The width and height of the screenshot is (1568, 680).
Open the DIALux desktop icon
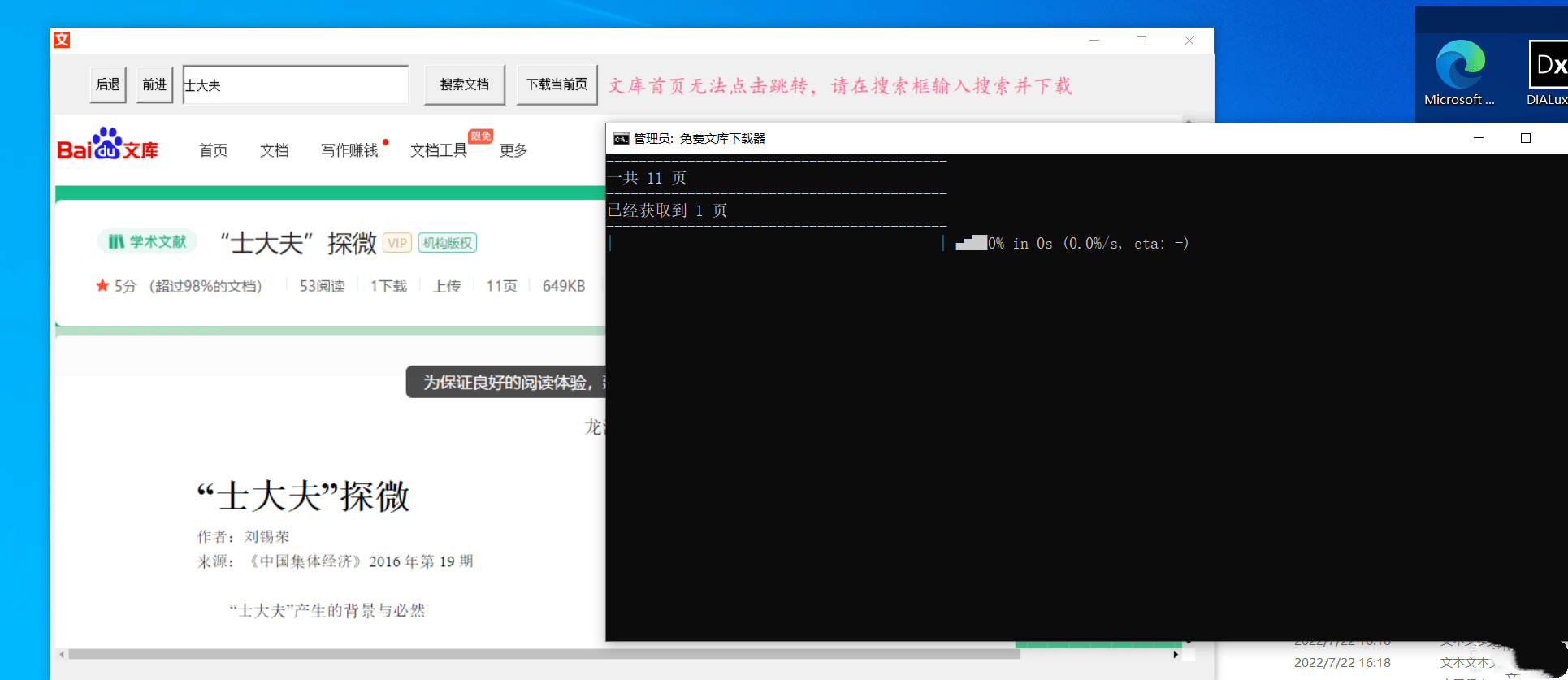pyautogui.click(x=1548, y=73)
